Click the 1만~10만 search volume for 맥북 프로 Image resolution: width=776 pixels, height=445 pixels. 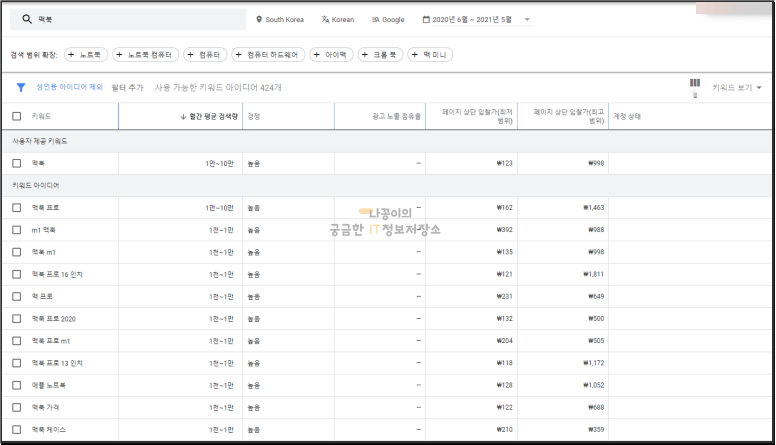pyautogui.click(x=219, y=208)
